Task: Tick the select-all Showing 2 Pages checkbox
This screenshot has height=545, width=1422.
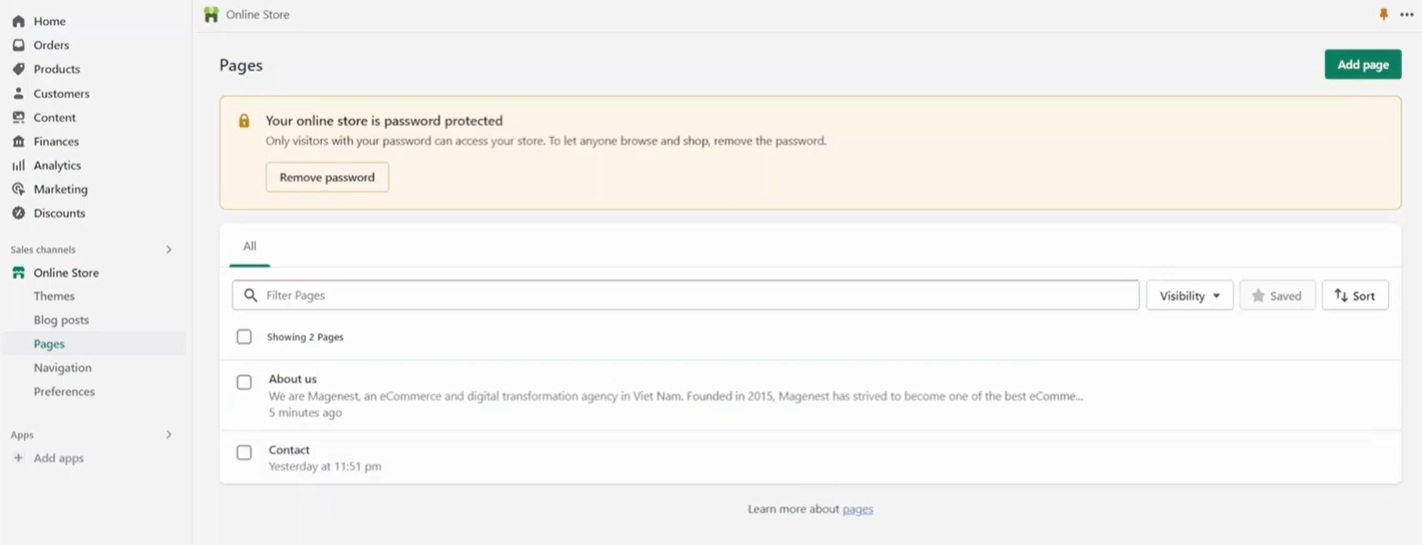Action: tap(244, 337)
